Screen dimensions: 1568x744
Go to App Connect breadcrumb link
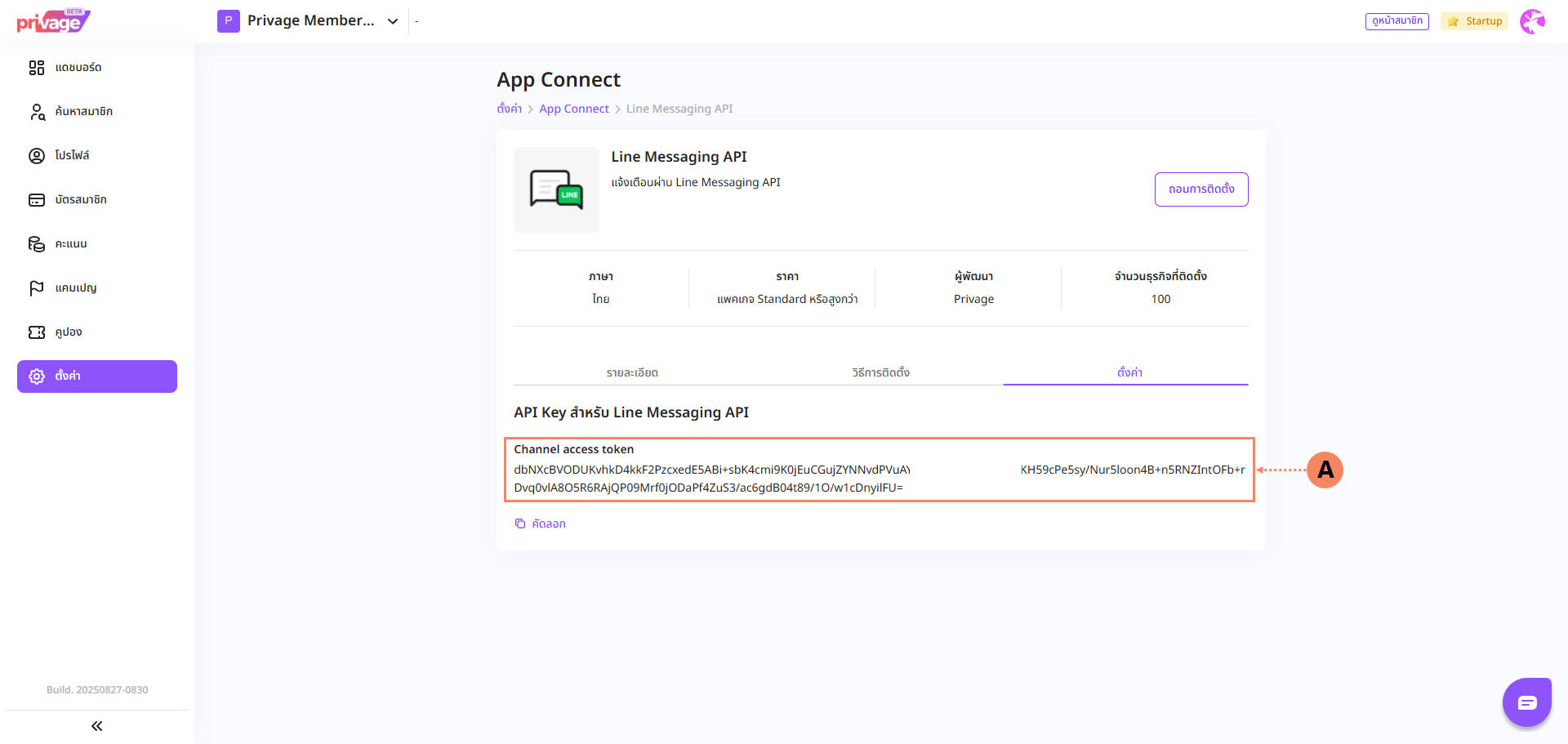(574, 109)
